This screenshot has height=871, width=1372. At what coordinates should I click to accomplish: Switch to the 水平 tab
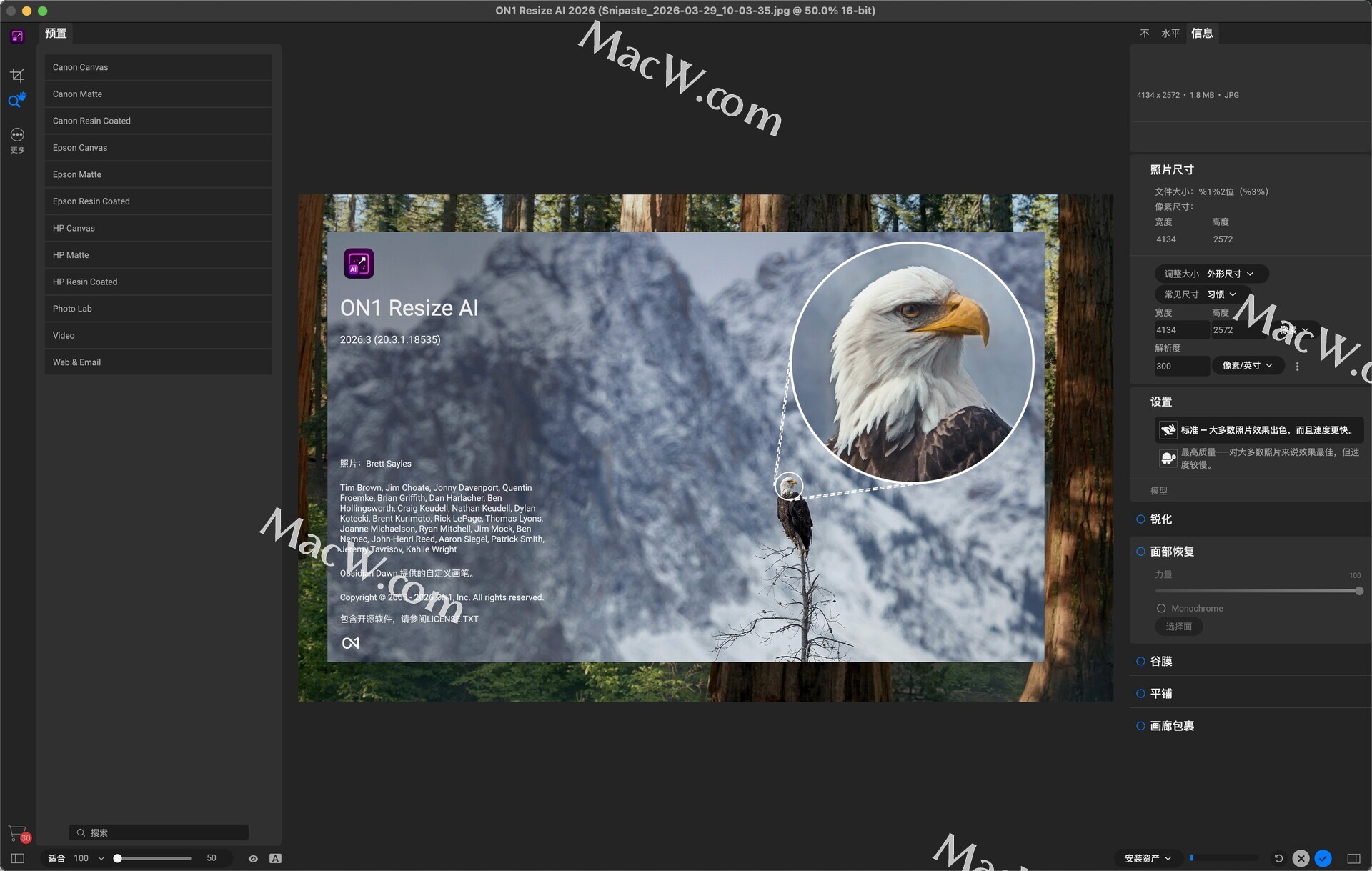1170,34
